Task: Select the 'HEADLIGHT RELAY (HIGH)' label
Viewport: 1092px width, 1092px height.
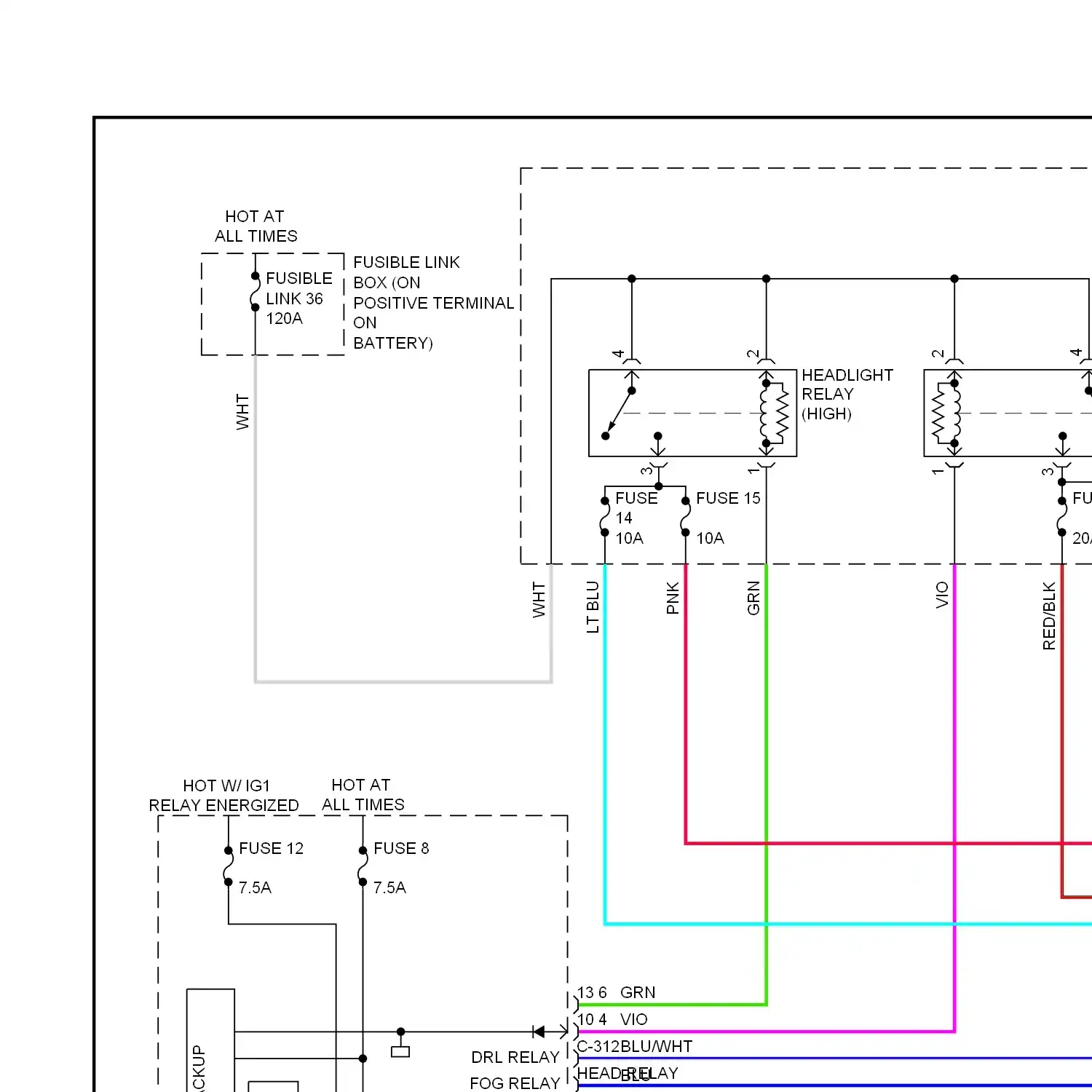Action: coord(847,395)
